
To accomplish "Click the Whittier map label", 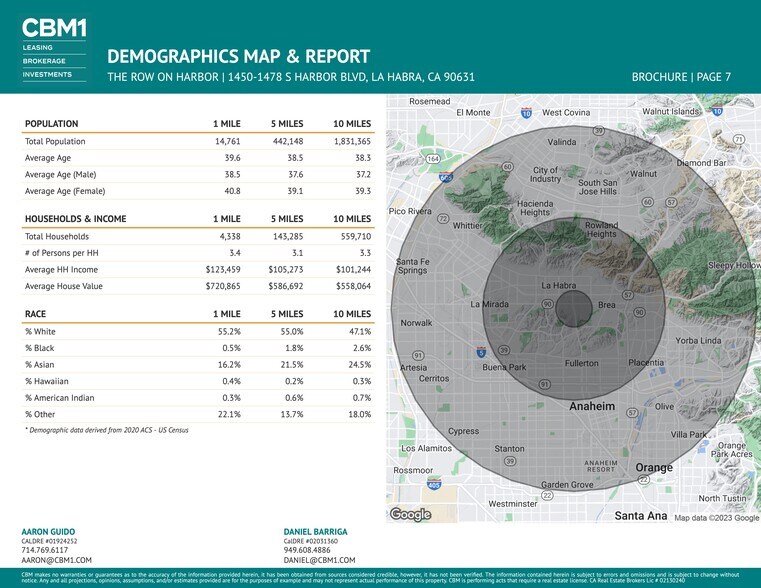I will 467,226.
